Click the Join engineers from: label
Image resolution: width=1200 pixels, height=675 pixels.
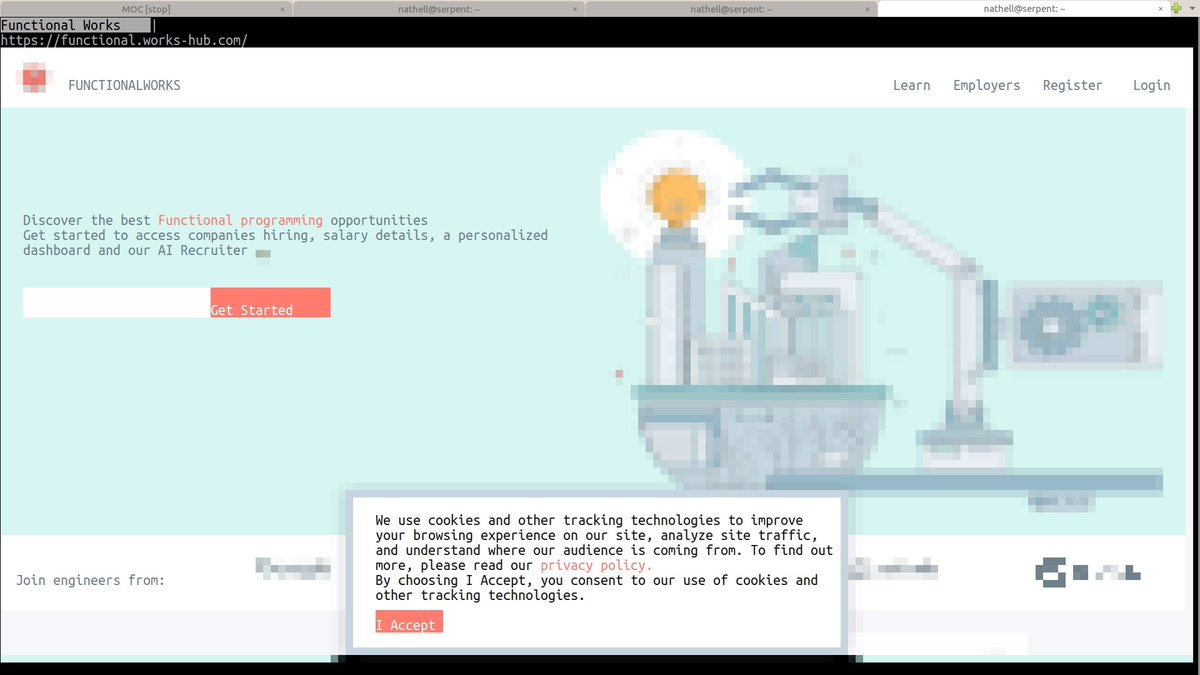pos(90,580)
